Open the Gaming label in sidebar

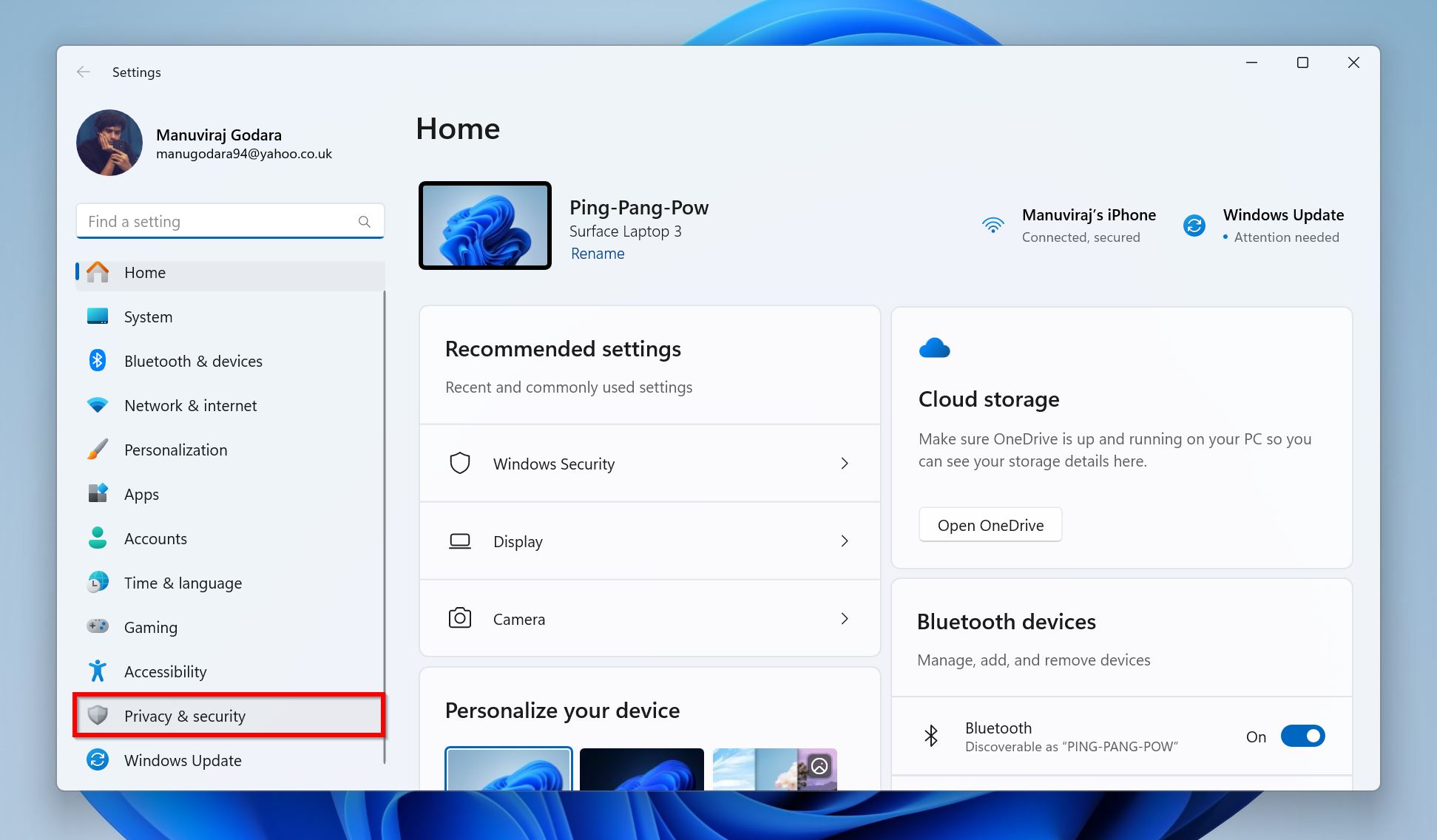point(151,627)
